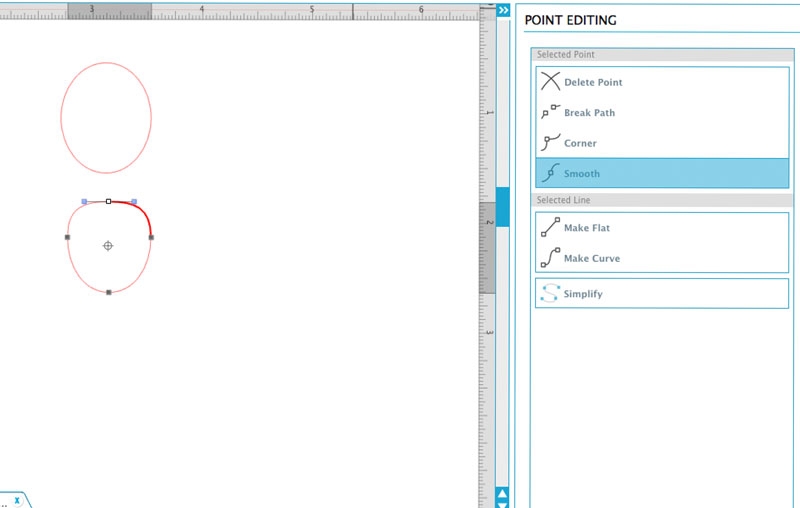Click the highlighted Smooth label

pos(582,173)
